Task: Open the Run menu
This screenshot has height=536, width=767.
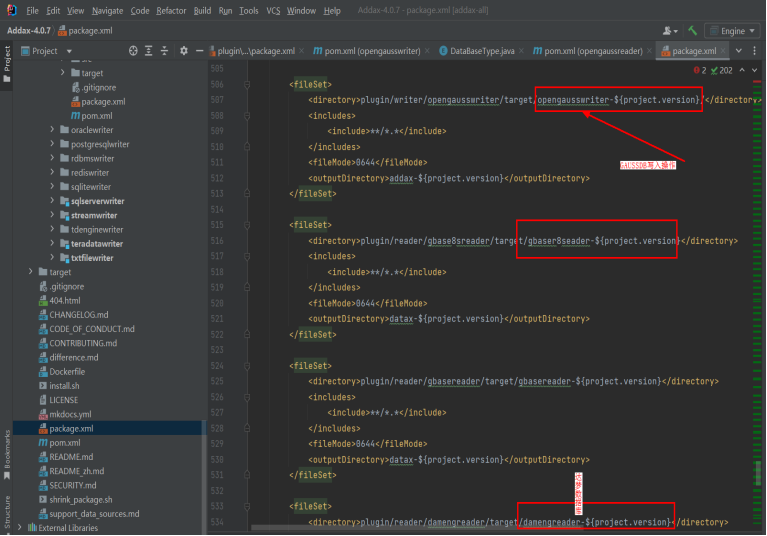Action: point(225,10)
